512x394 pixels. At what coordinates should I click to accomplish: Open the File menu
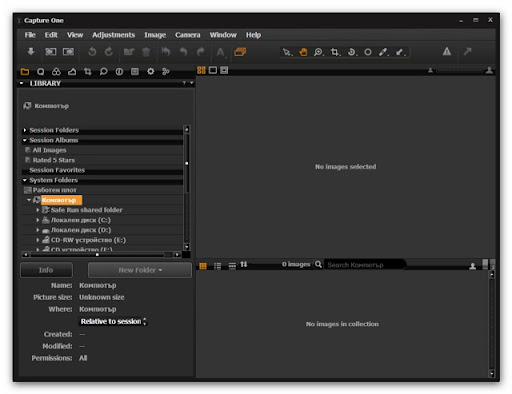pyautogui.click(x=30, y=35)
